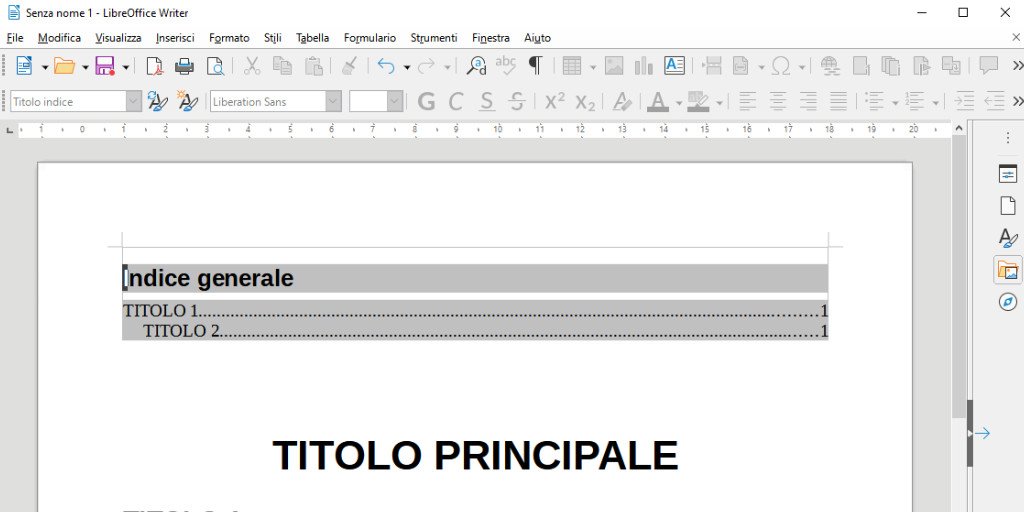Open the Stili menu

pos(272,38)
